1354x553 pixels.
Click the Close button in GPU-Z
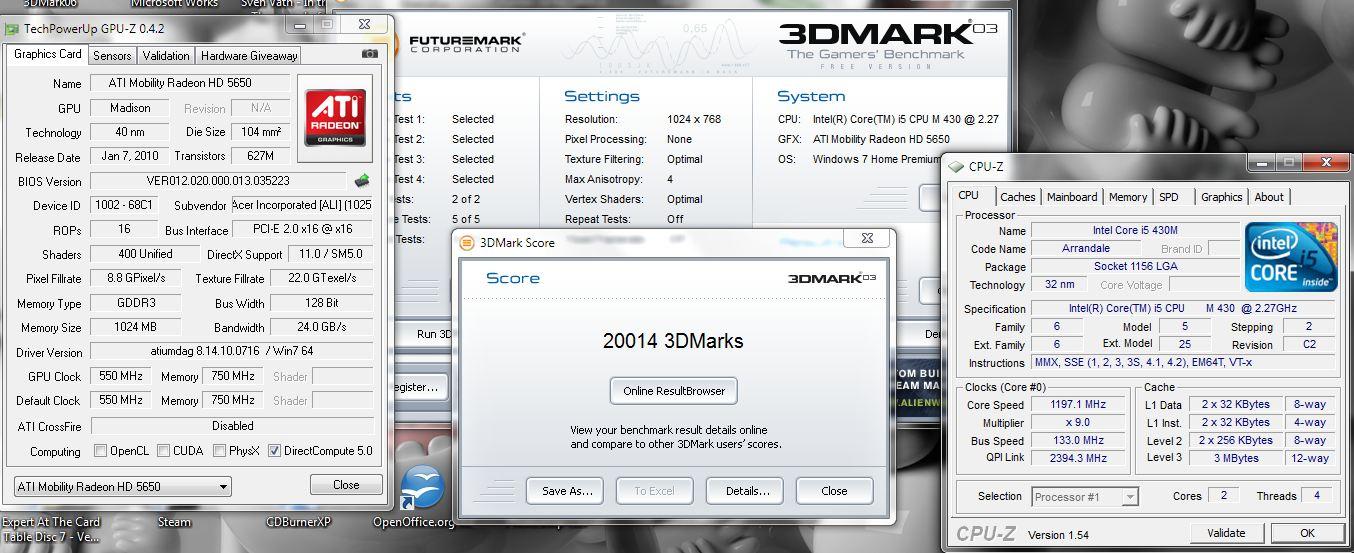[x=346, y=485]
